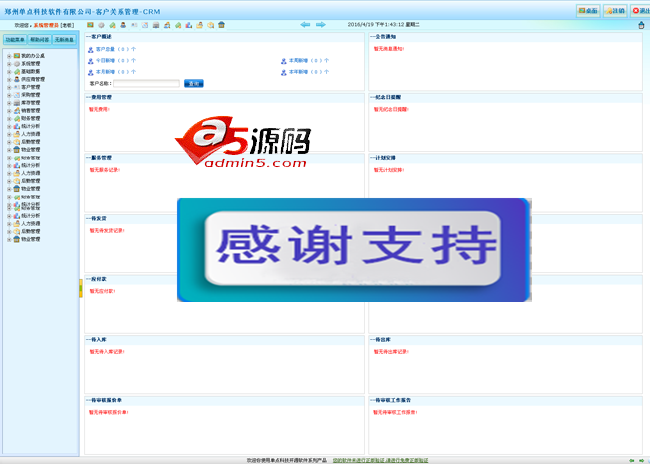Click the statistics chart toolbar icon
Screen dimensions: 650x464
(189, 25)
